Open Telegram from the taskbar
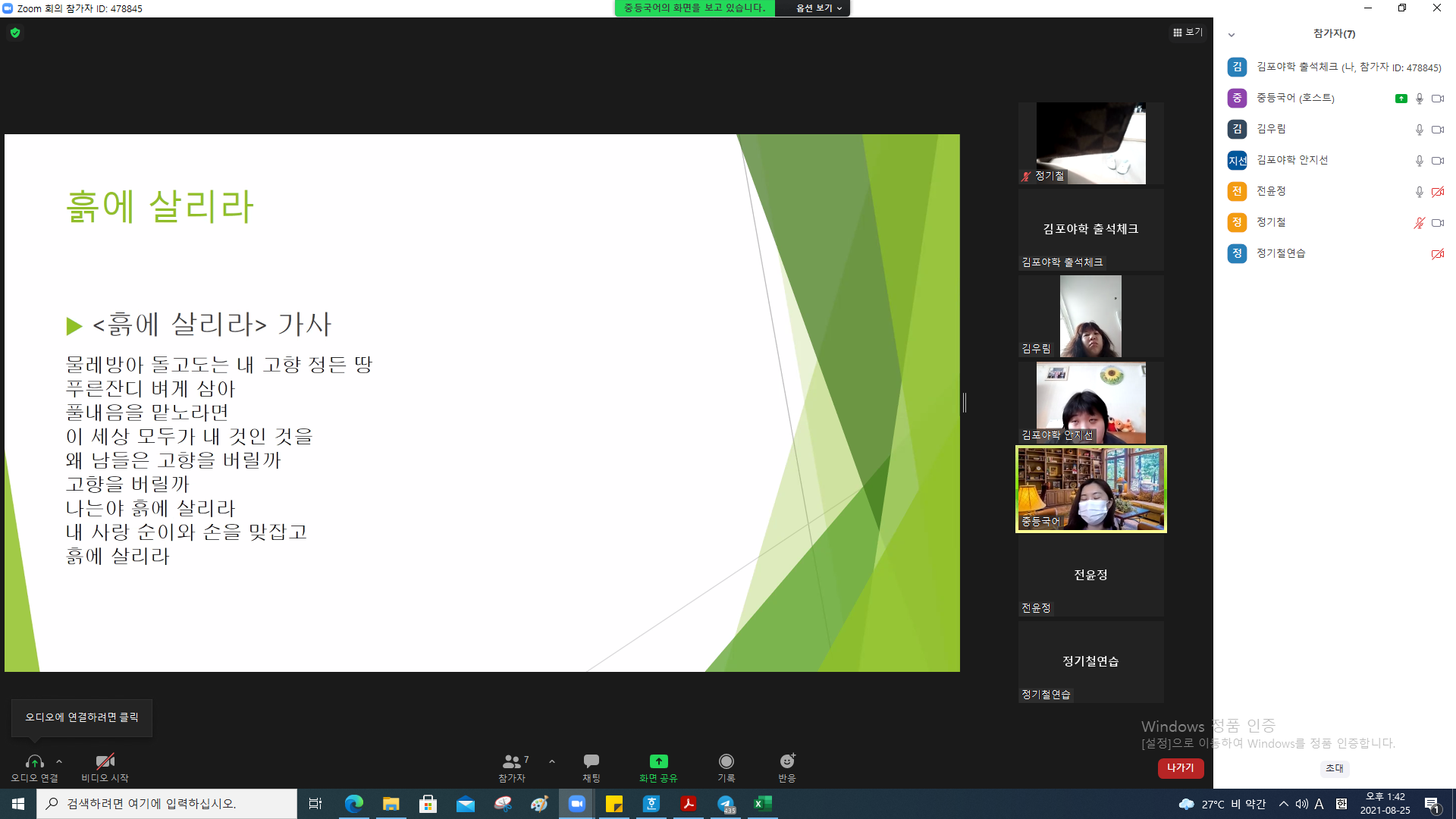 [726, 804]
